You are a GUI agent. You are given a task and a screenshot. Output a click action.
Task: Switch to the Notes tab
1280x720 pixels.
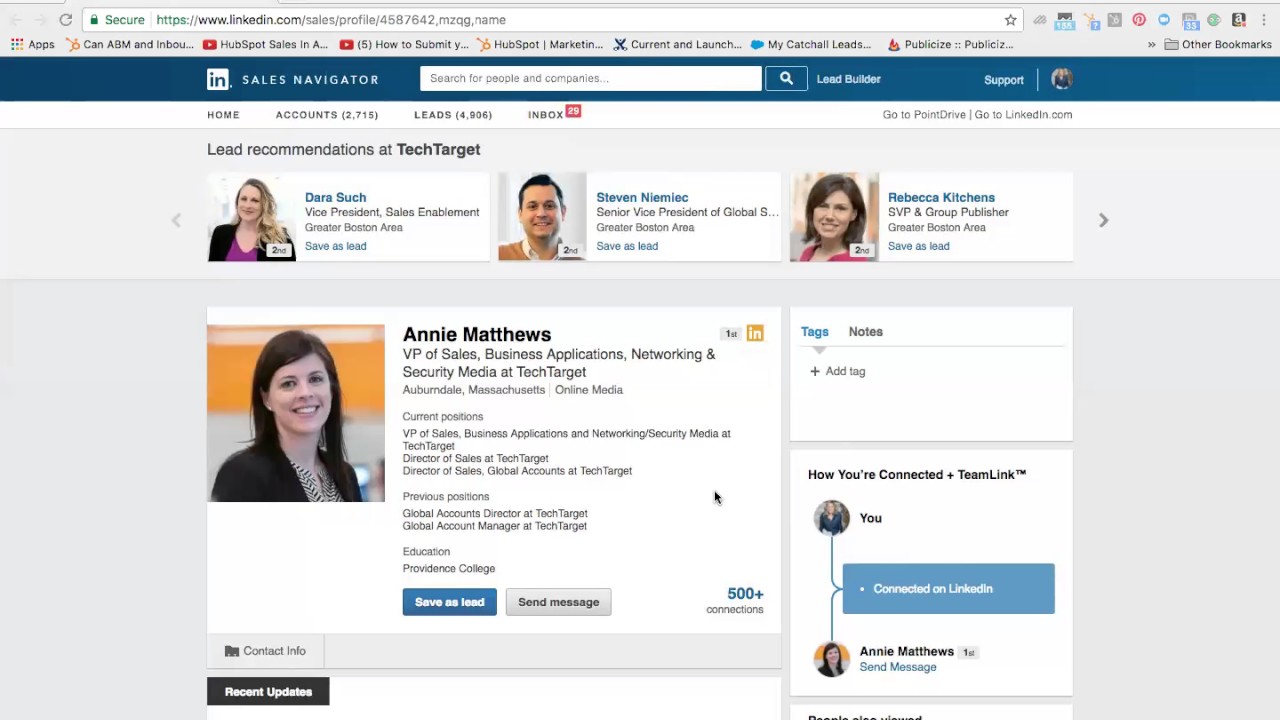[x=865, y=332]
